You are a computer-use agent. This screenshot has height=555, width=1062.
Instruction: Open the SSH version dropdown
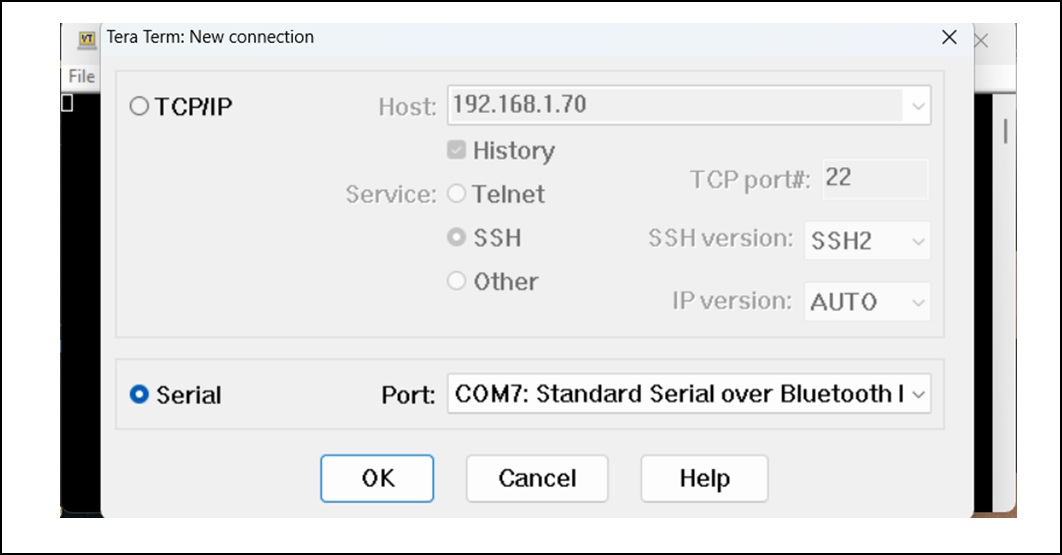866,241
